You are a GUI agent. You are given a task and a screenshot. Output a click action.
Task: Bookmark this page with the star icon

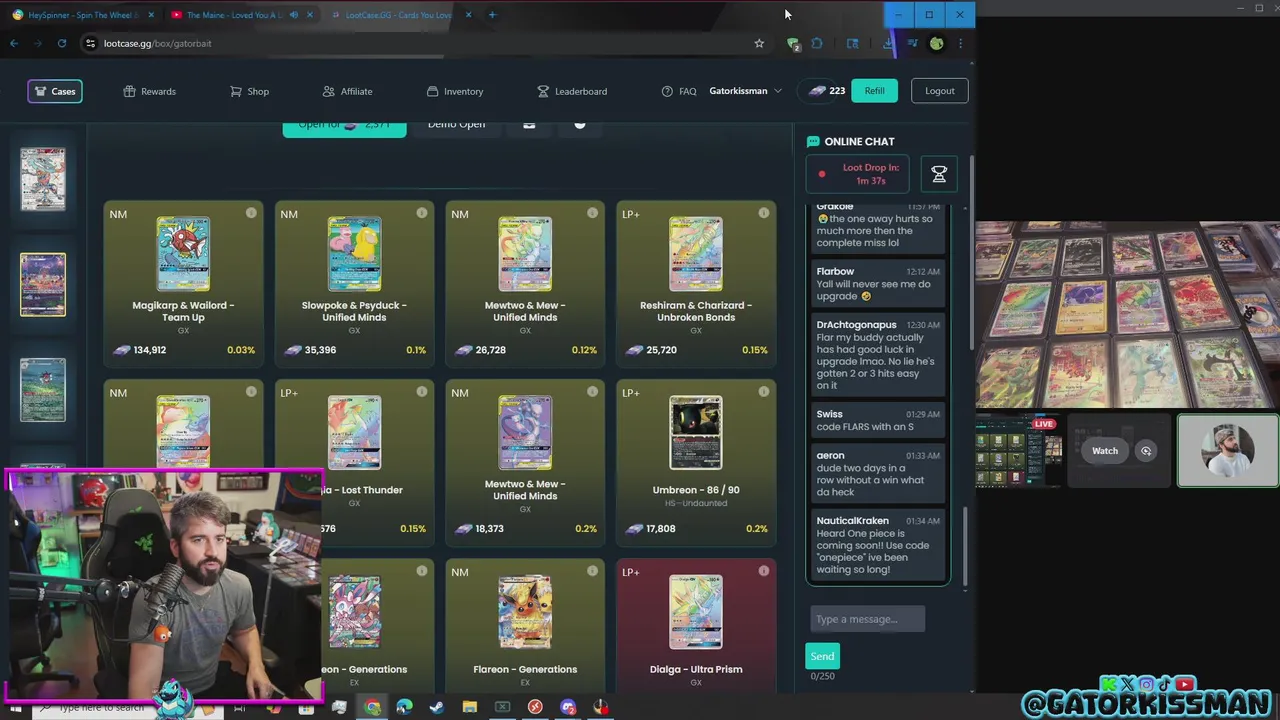coord(759,43)
